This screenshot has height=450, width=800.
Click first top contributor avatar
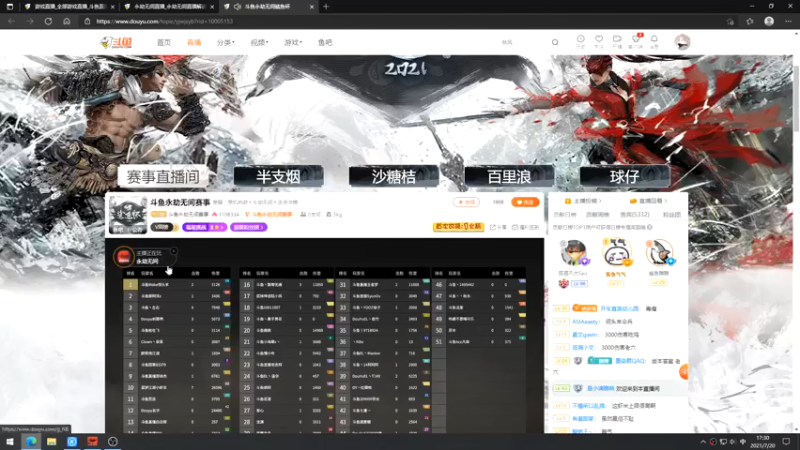pos(572,253)
